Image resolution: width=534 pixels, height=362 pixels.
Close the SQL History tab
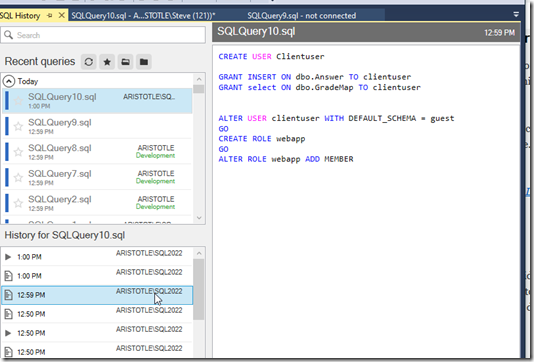click(x=62, y=16)
